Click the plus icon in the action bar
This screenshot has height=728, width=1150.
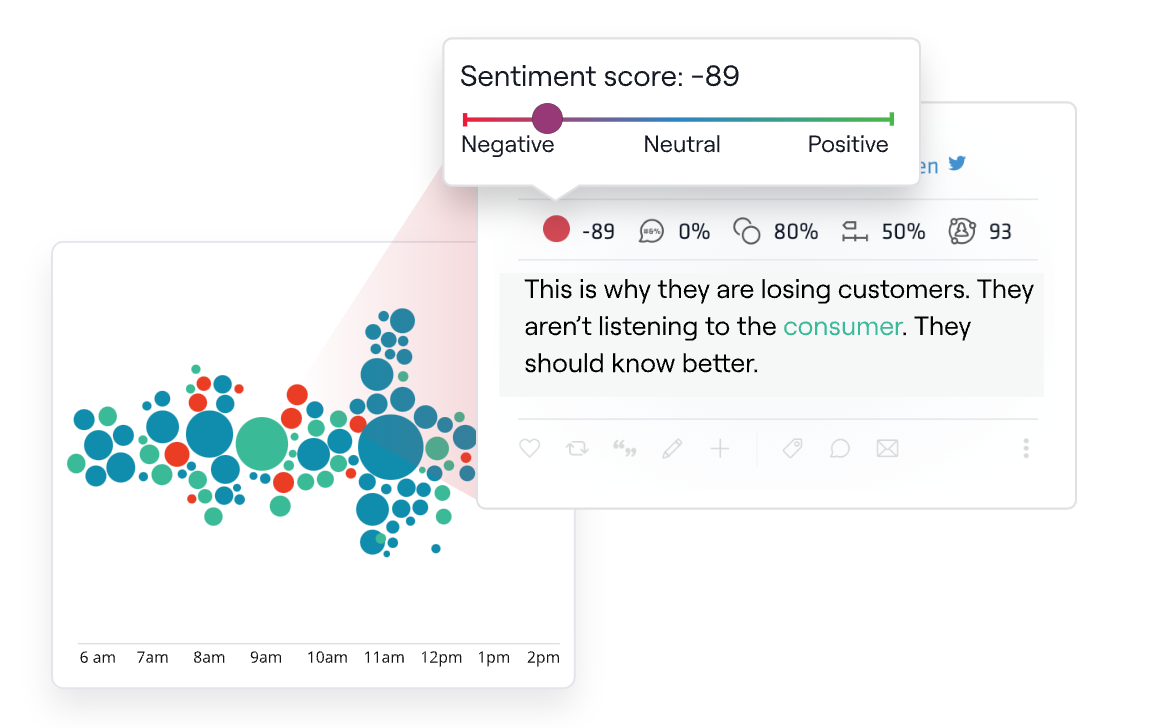pyautogui.click(x=720, y=448)
